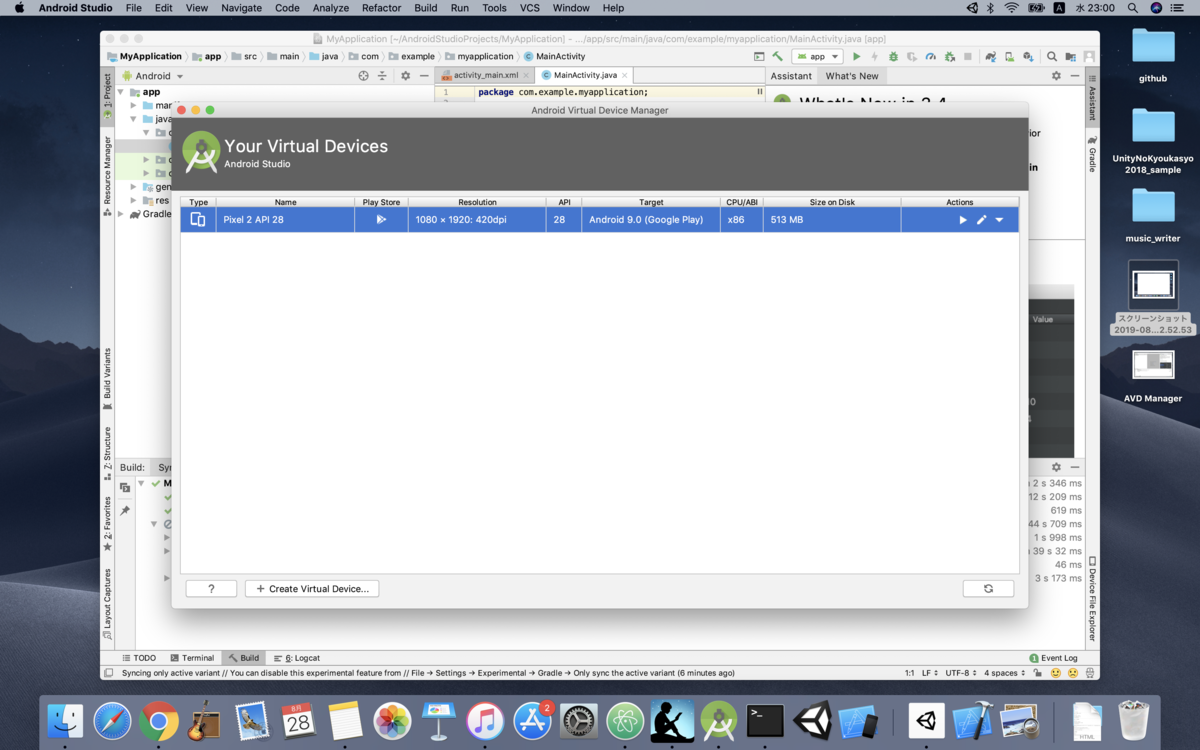Open SDK Manager toolbar icon
Viewport: 1200px width, 750px height.
pyautogui.click(x=1029, y=57)
